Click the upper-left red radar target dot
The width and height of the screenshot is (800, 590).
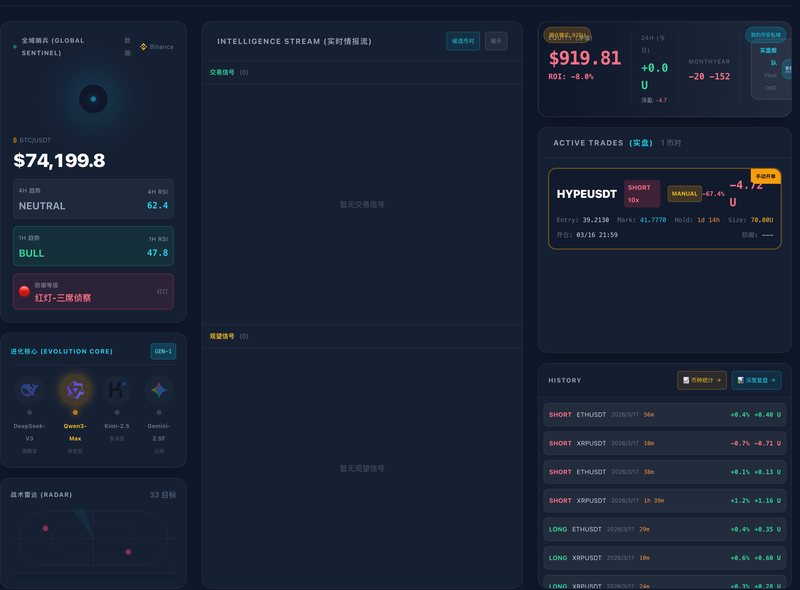(x=45, y=528)
